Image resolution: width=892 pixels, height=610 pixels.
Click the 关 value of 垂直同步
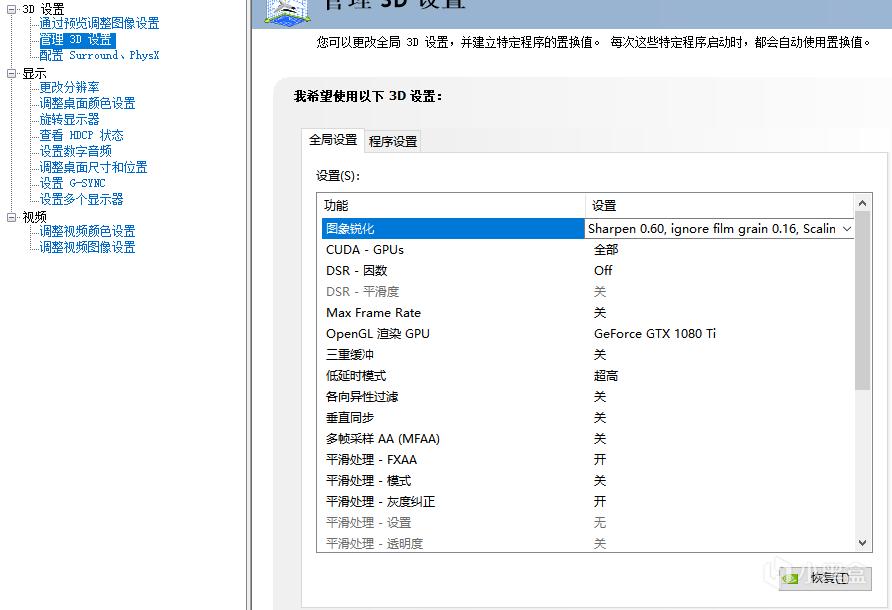click(x=600, y=418)
